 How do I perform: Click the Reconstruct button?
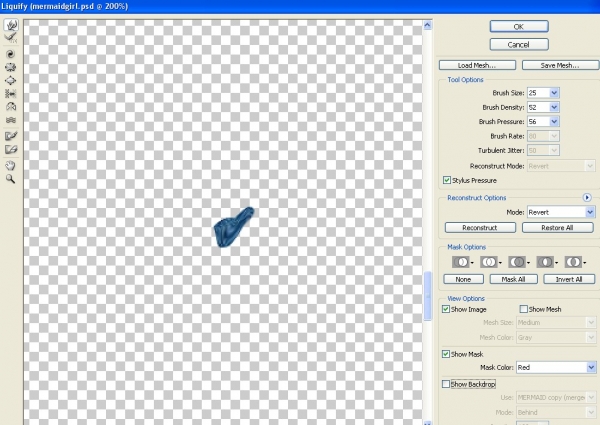point(480,228)
